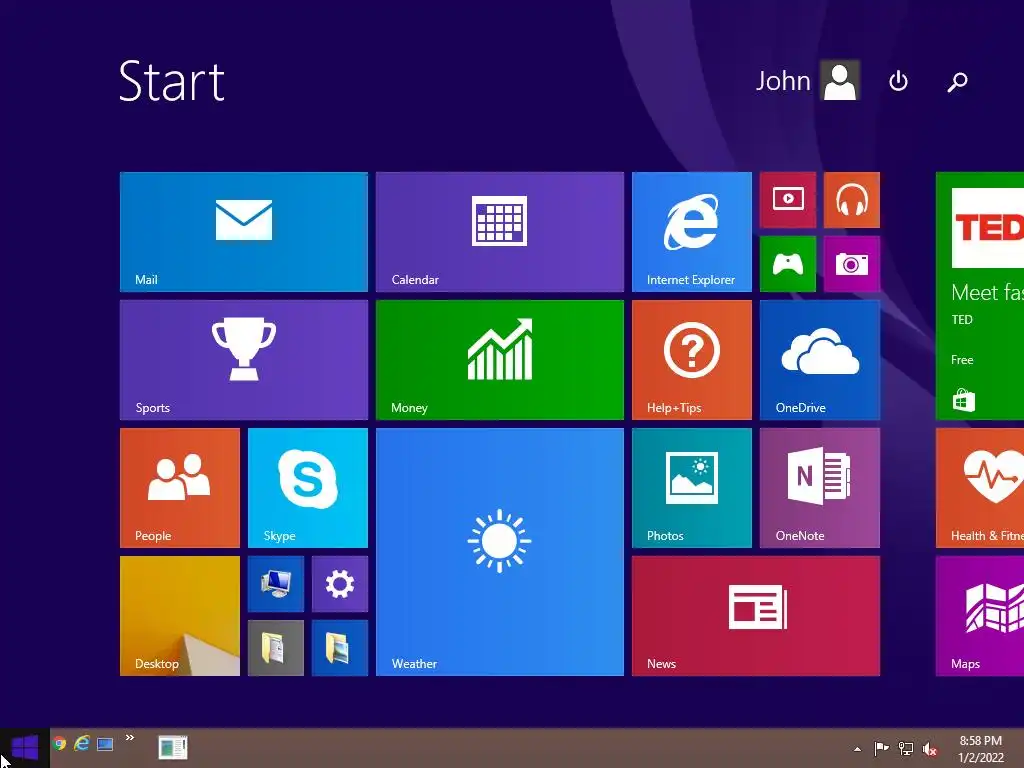
Task: Launch Internet Explorer from the taskbar
Action: 82,743
